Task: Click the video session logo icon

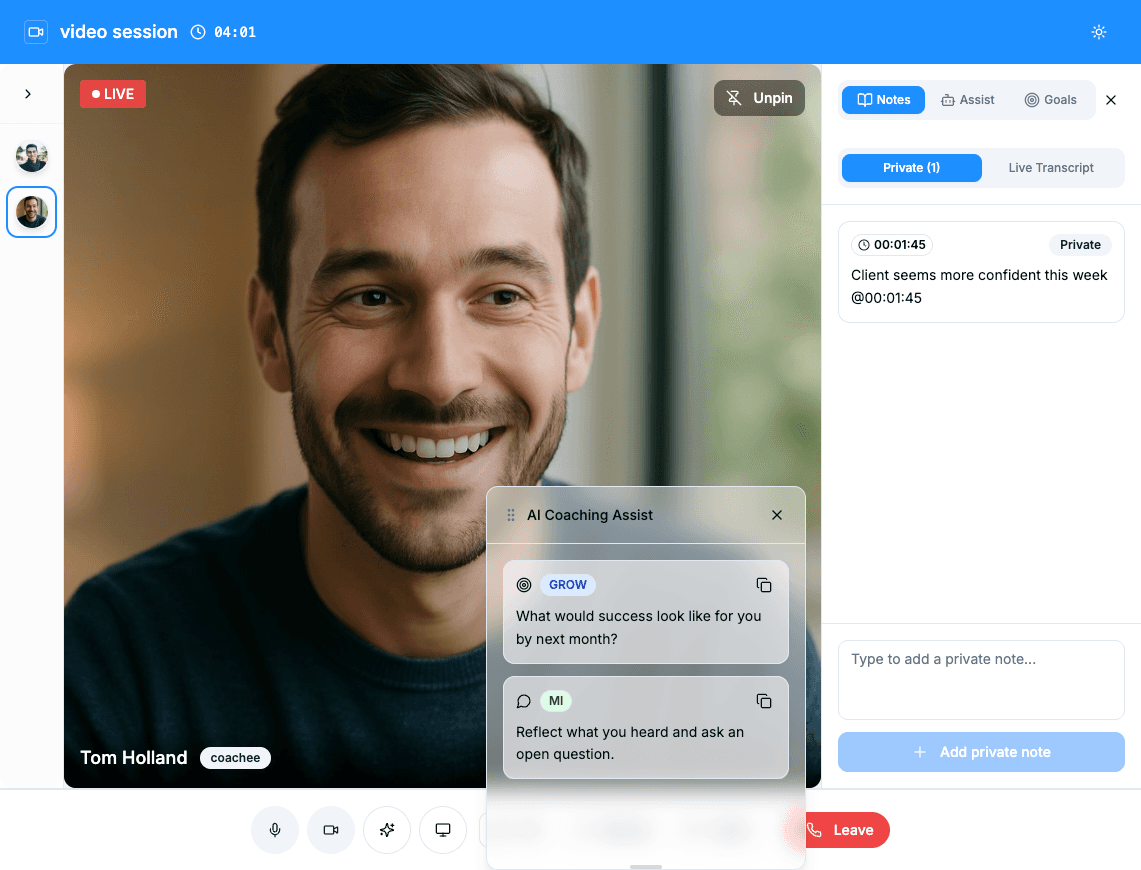Action: point(36,31)
